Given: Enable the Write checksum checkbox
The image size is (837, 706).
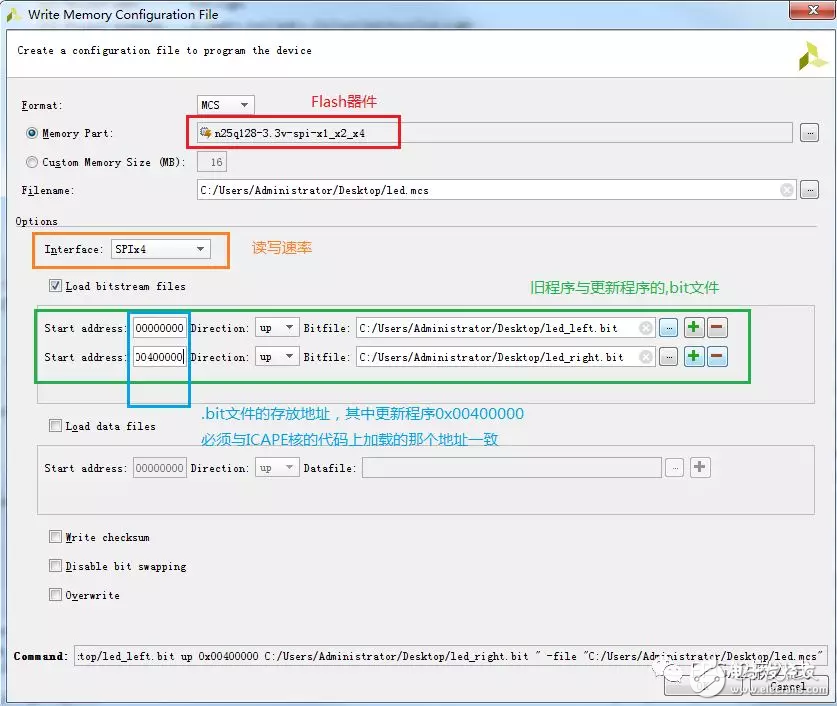Looking at the screenshot, I should tap(56, 537).
